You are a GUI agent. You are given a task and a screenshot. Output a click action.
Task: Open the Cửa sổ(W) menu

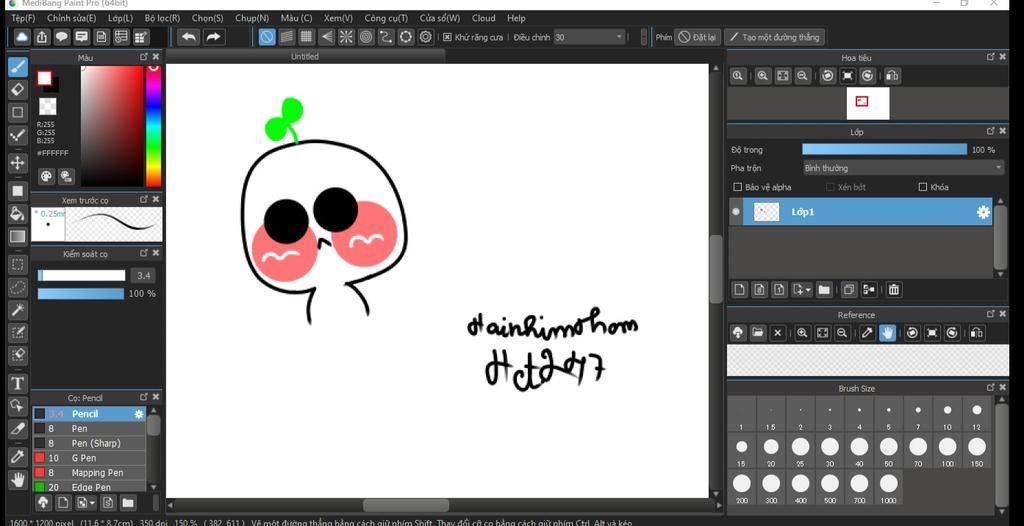click(440, 18)
